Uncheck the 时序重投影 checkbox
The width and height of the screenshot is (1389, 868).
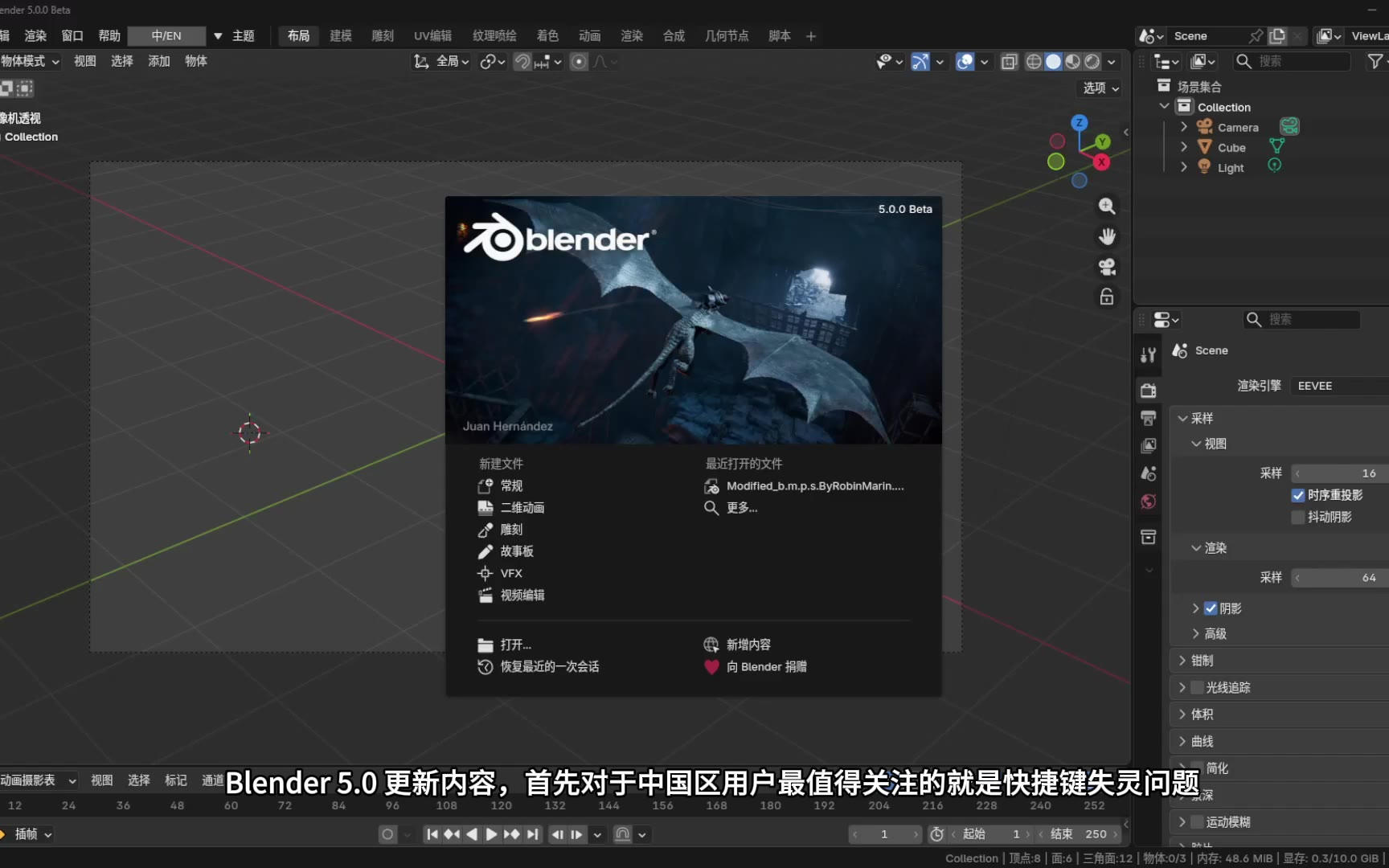tap(1297, 495)
